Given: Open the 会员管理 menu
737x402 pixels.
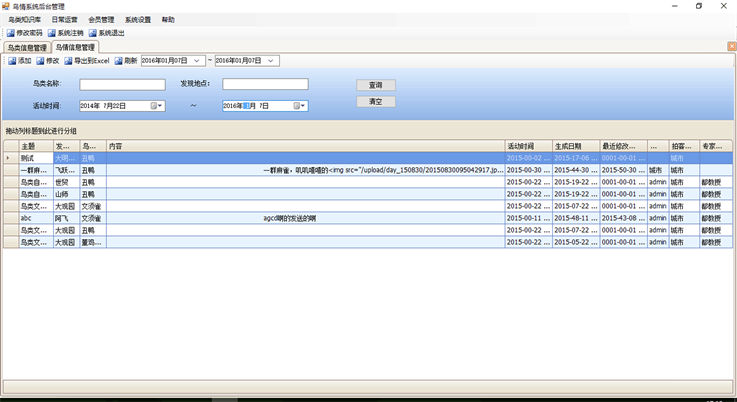Looking at the screenshot, I should [100, 19].
